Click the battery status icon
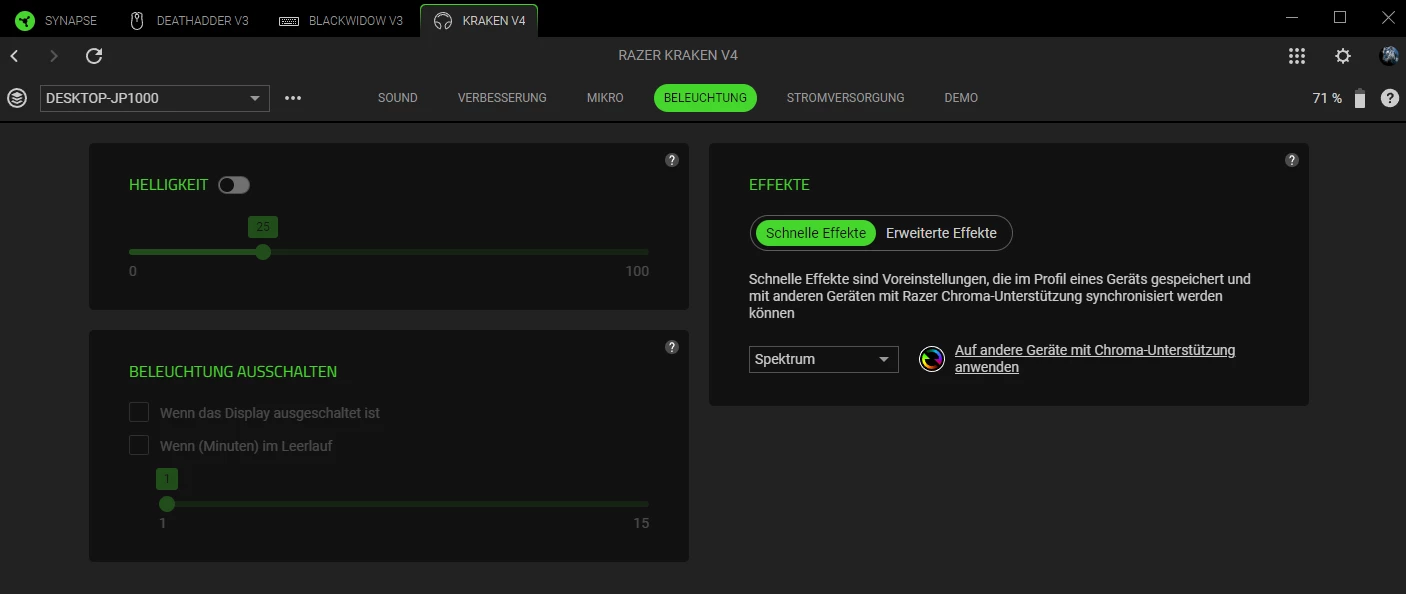This screenshot has width=1406, height=594. 1359,98
